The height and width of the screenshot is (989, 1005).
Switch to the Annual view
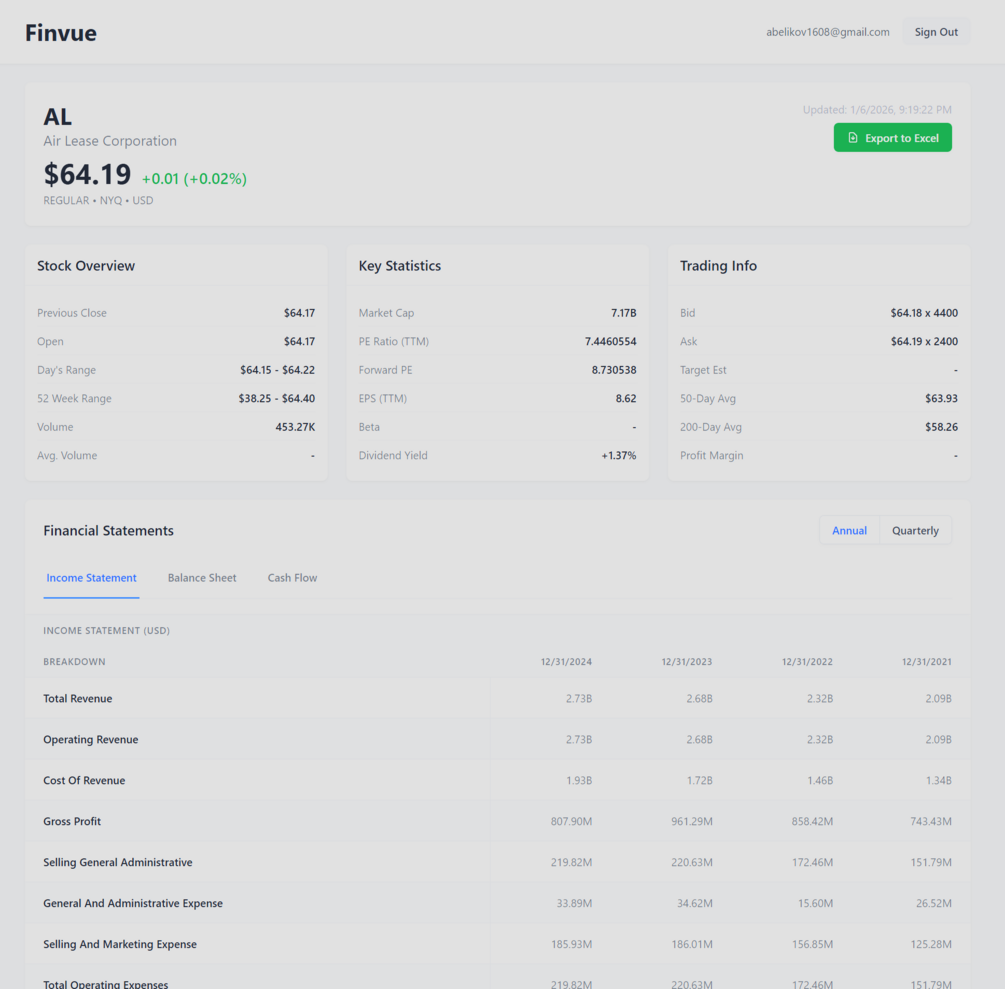pyautogui.click(x=849, y=531)
